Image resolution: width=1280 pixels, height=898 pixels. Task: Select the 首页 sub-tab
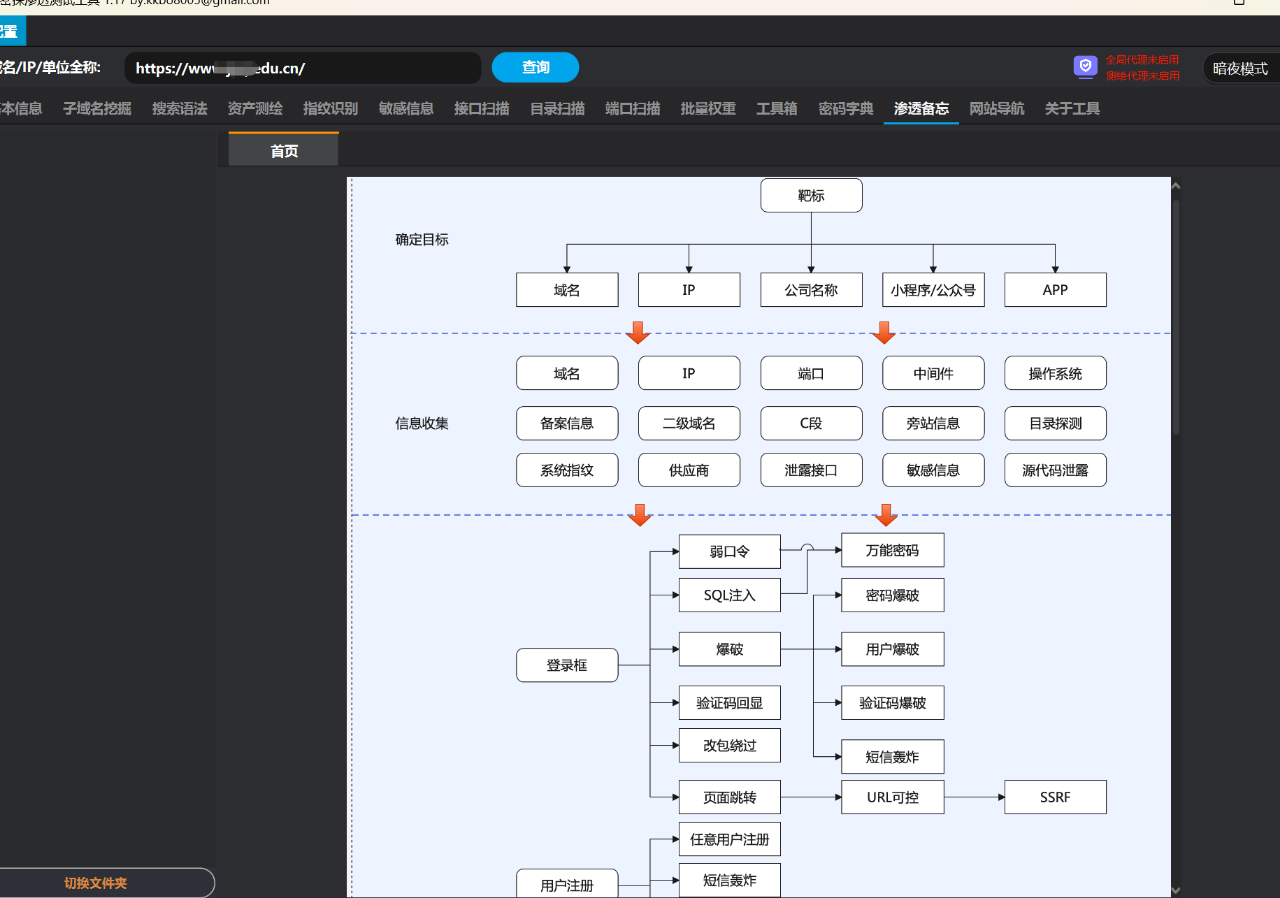click(x=284, y=150)
